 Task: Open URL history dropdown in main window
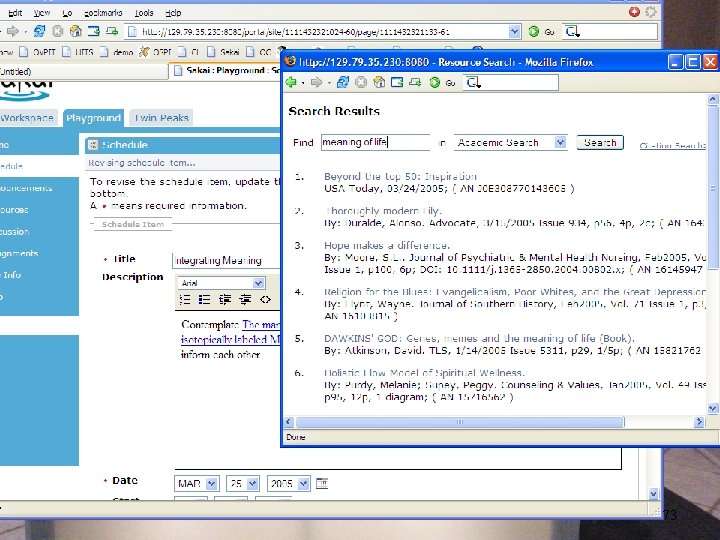point(514,31)
